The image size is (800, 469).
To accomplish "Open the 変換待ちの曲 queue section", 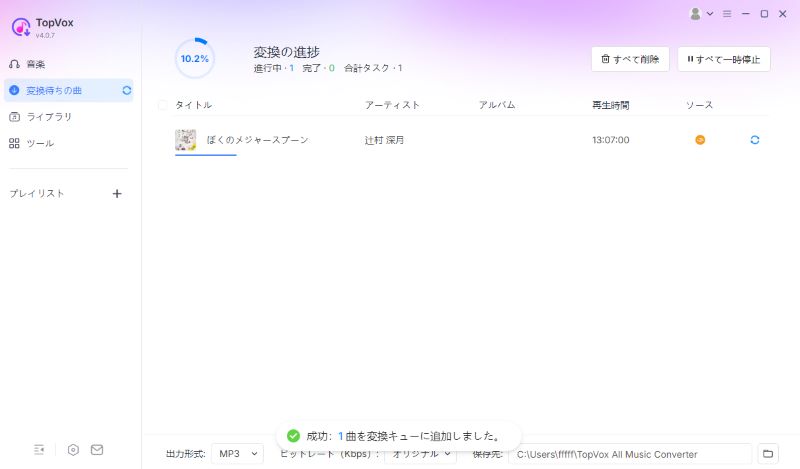I will click(x=68, y=90).
